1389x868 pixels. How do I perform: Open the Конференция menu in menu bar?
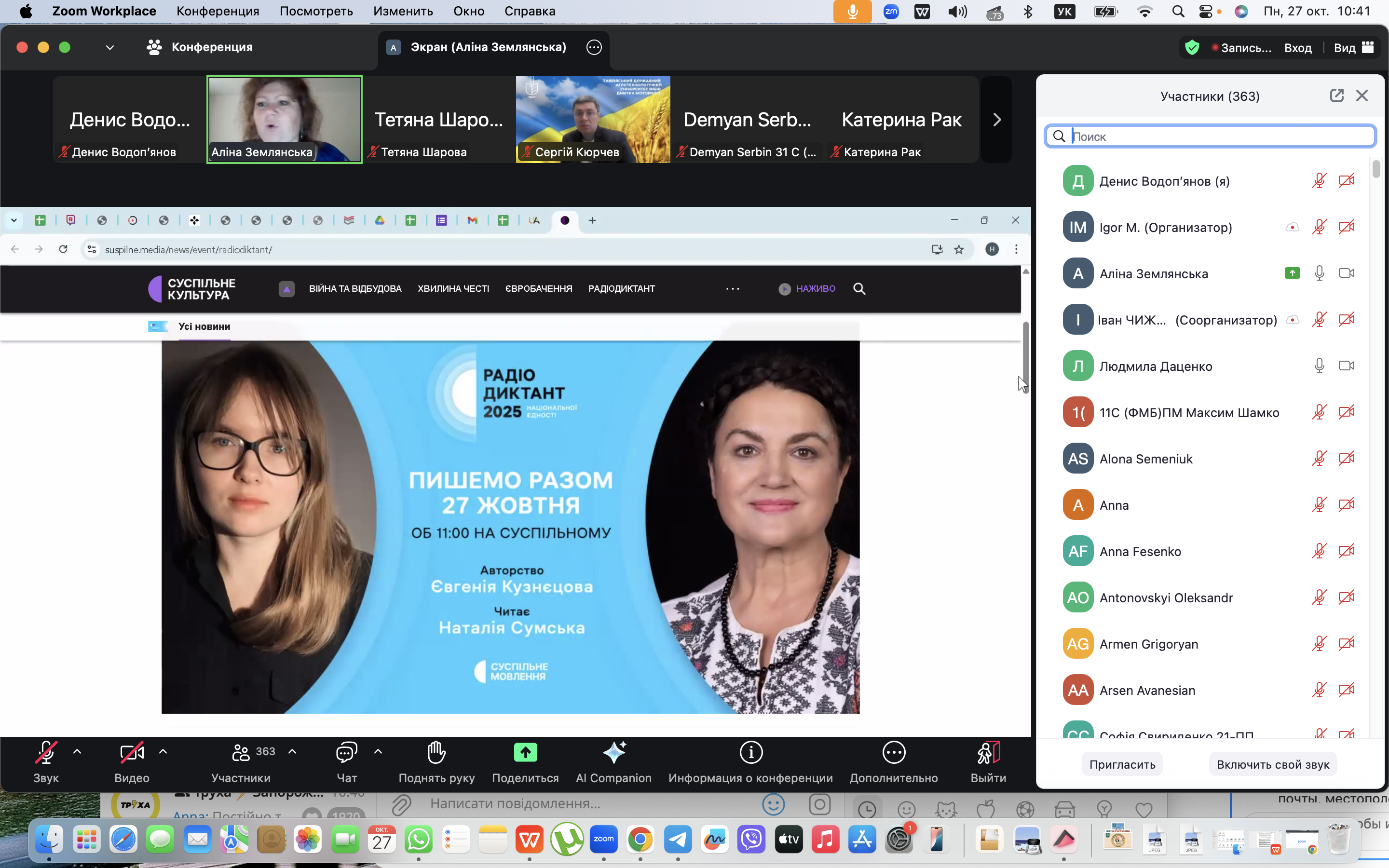click(x=218, y=11)
